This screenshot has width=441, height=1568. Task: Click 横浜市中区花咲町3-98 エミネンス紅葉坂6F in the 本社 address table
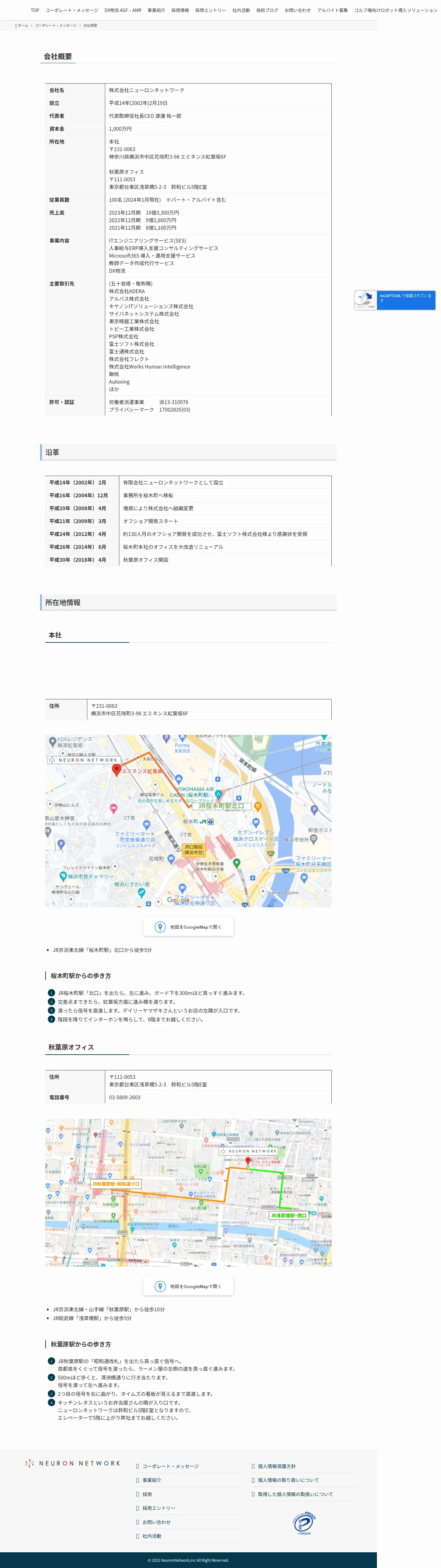[x=140, y=713]
